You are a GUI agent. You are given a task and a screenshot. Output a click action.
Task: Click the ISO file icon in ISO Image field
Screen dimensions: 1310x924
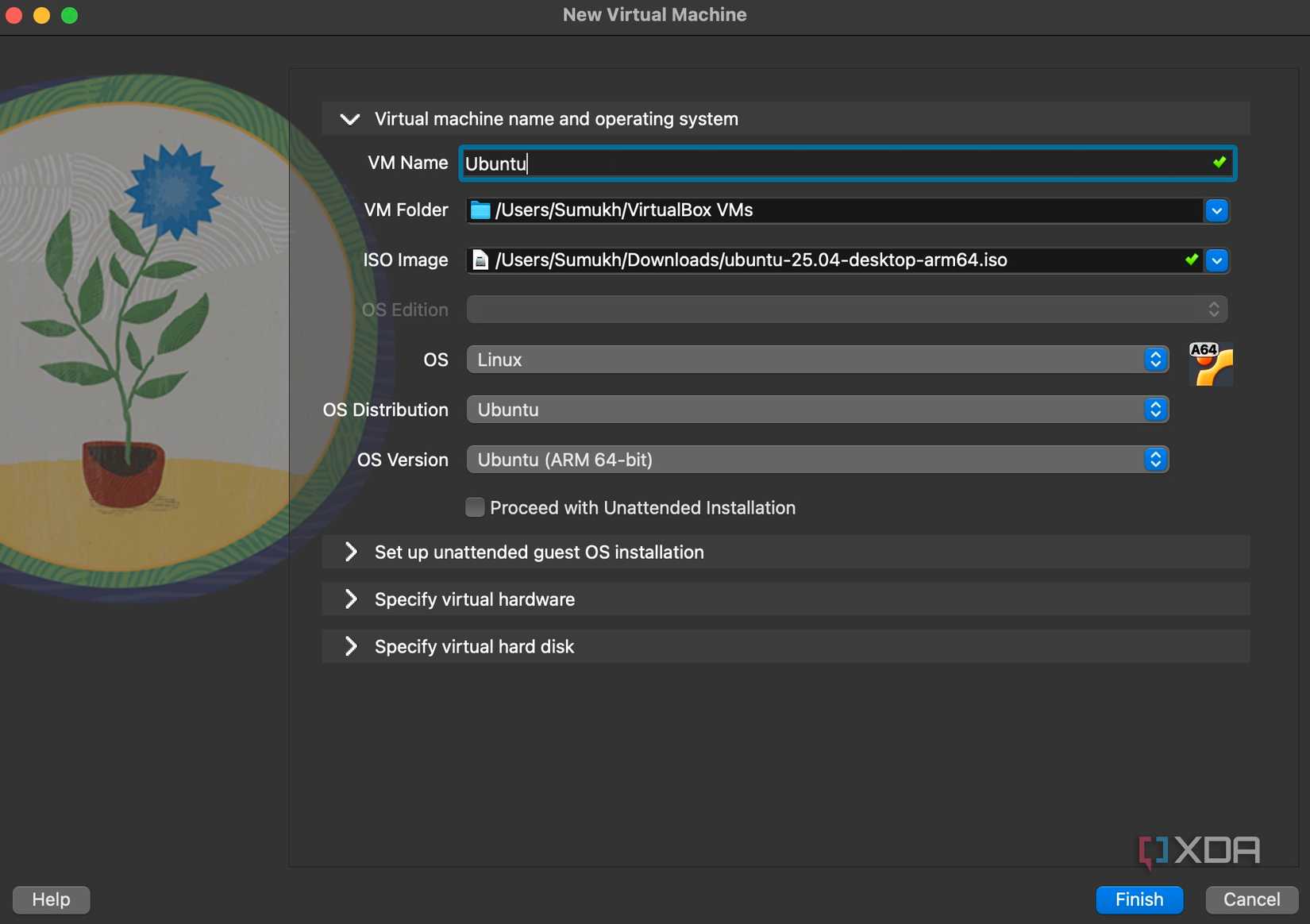480,260
